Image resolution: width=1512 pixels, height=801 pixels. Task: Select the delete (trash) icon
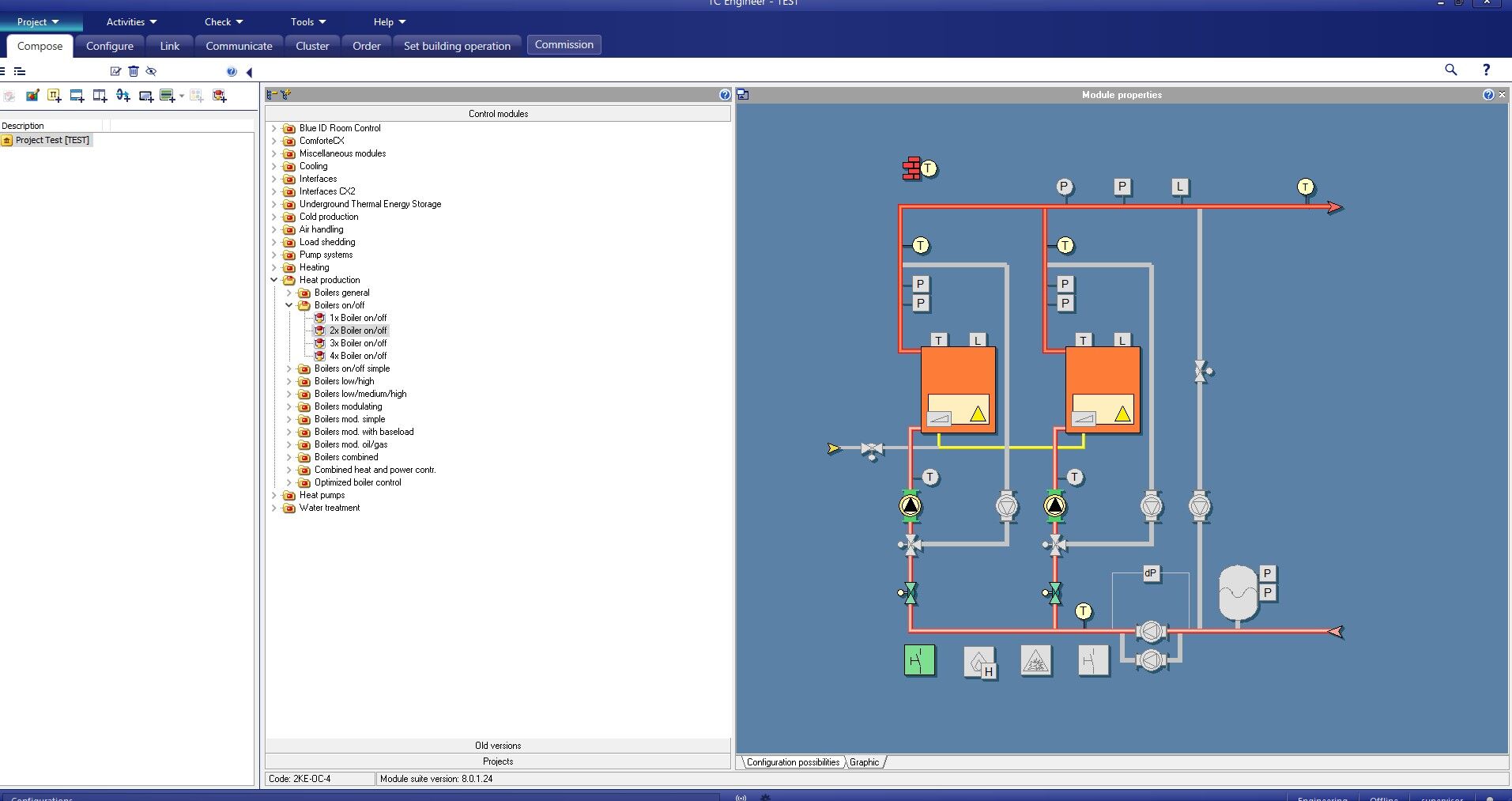pos(133,71)
